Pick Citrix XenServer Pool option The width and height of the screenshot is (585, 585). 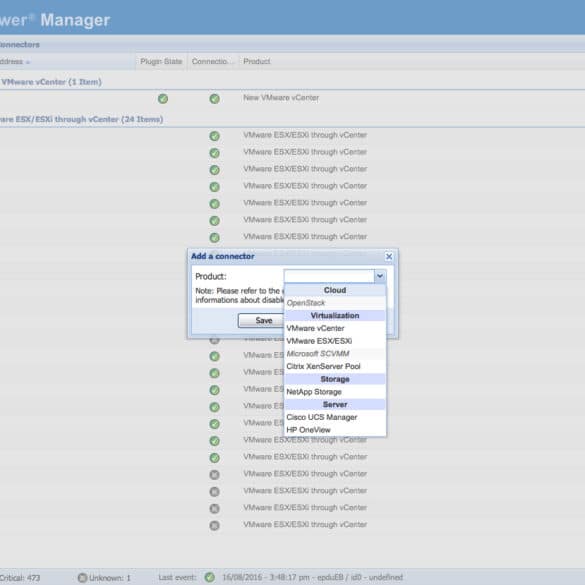coord(335,366)
